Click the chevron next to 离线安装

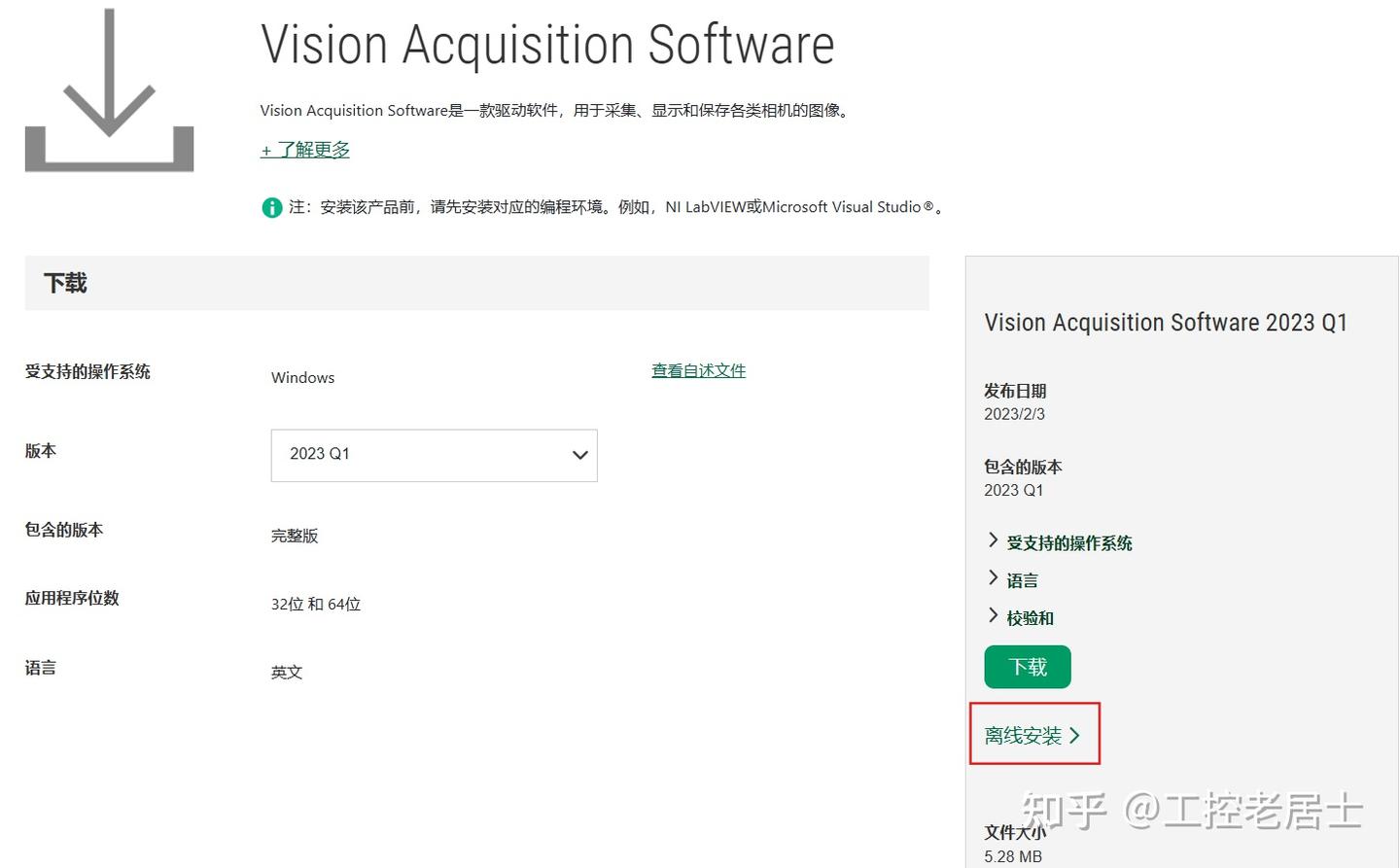point(1075,735)
